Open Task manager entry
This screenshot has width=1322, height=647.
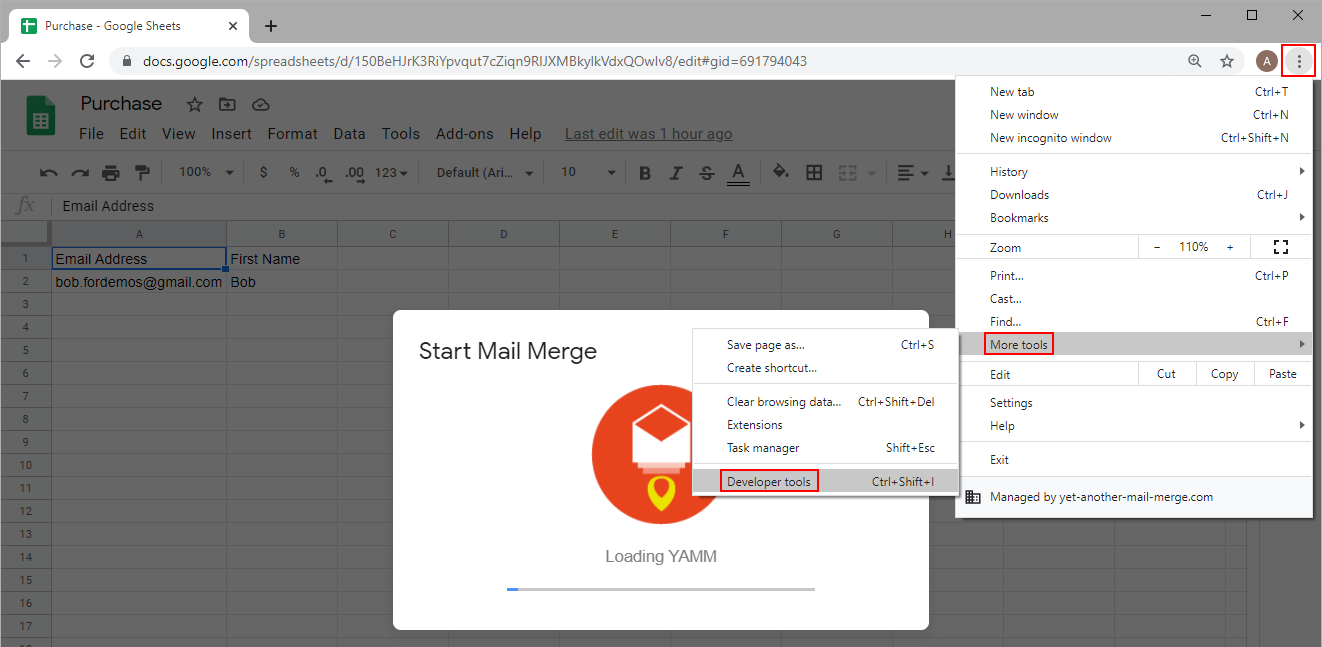point(825,448)
